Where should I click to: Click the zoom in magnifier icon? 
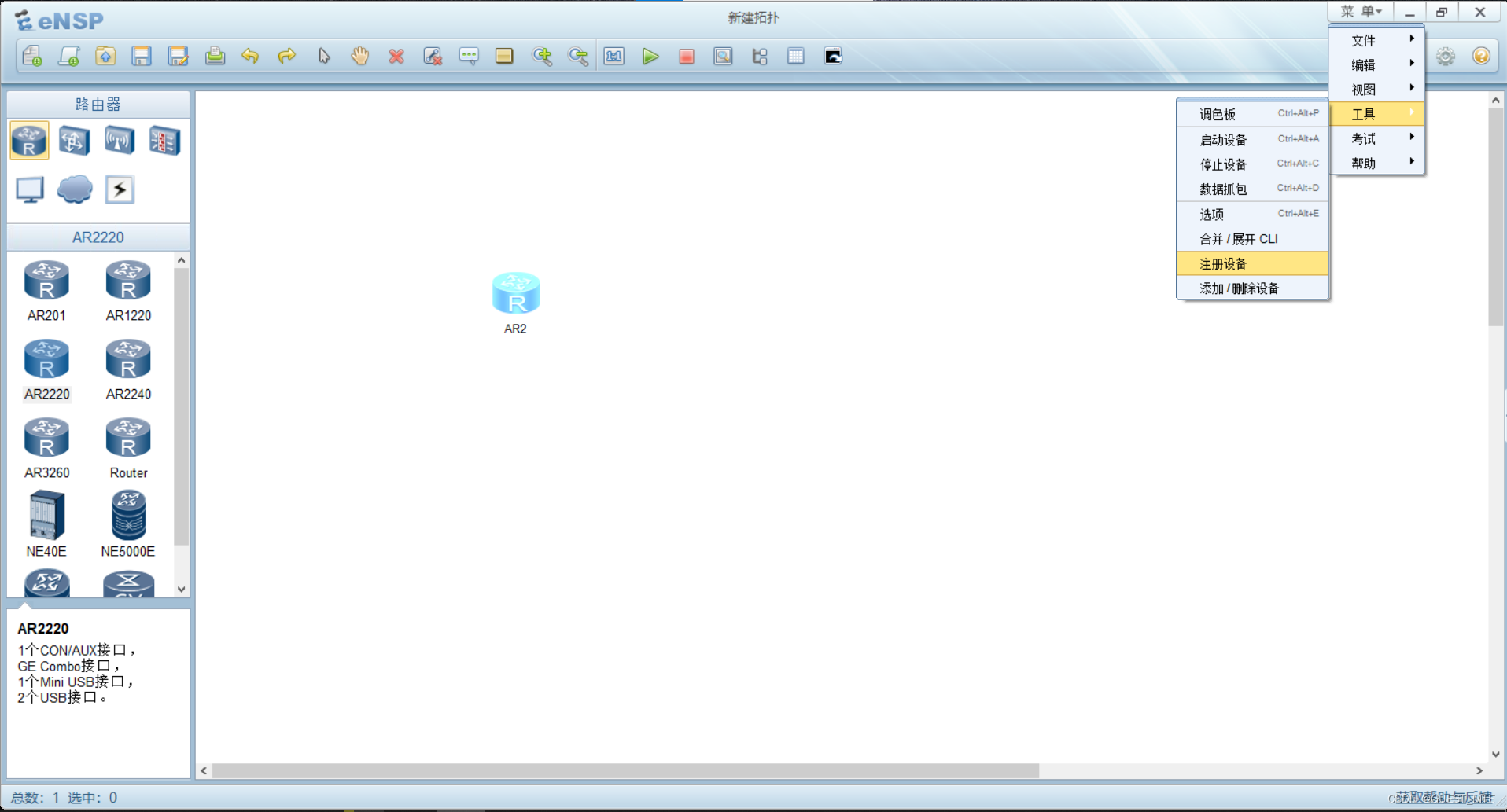(x=542, y=56)
